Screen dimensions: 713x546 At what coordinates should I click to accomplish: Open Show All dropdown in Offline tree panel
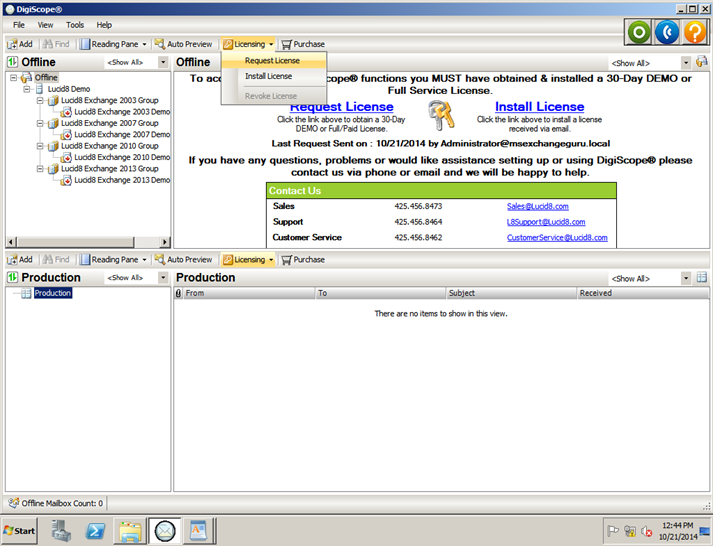coord(163,62)
